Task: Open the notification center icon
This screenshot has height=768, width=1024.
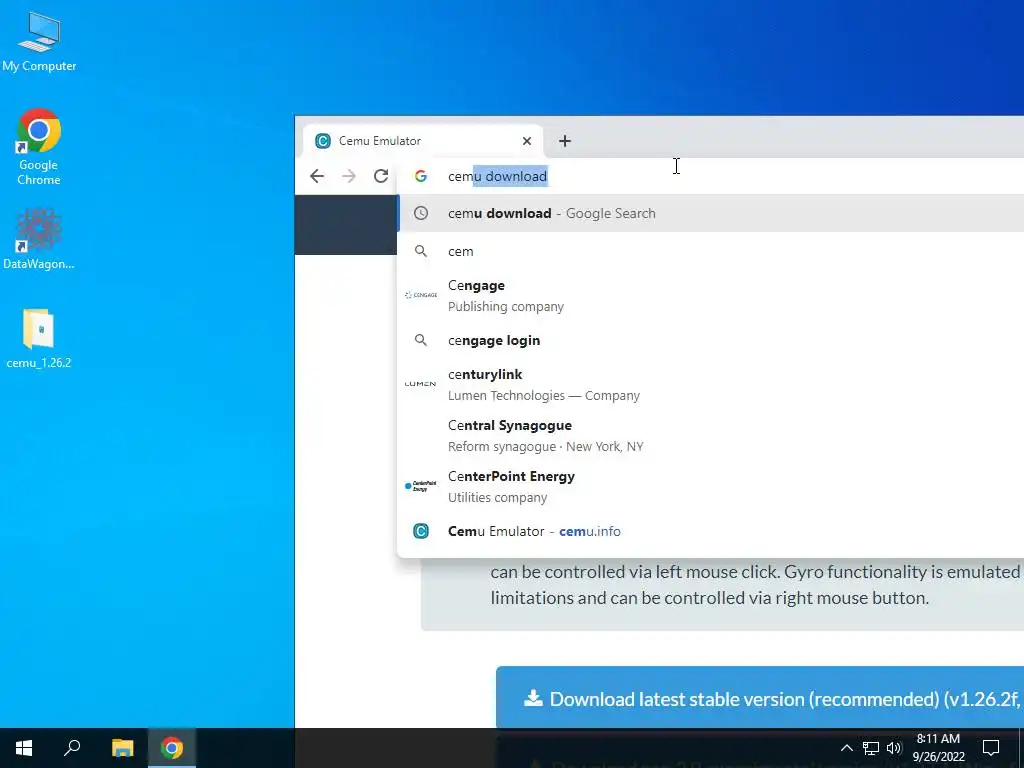Action: click(x=991, y=748)
